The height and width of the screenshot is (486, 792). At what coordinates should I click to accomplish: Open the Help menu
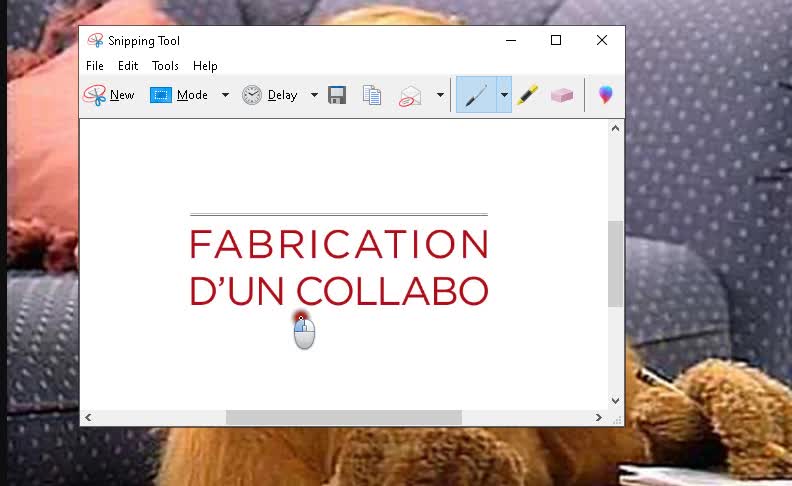[x=205, y=66]
